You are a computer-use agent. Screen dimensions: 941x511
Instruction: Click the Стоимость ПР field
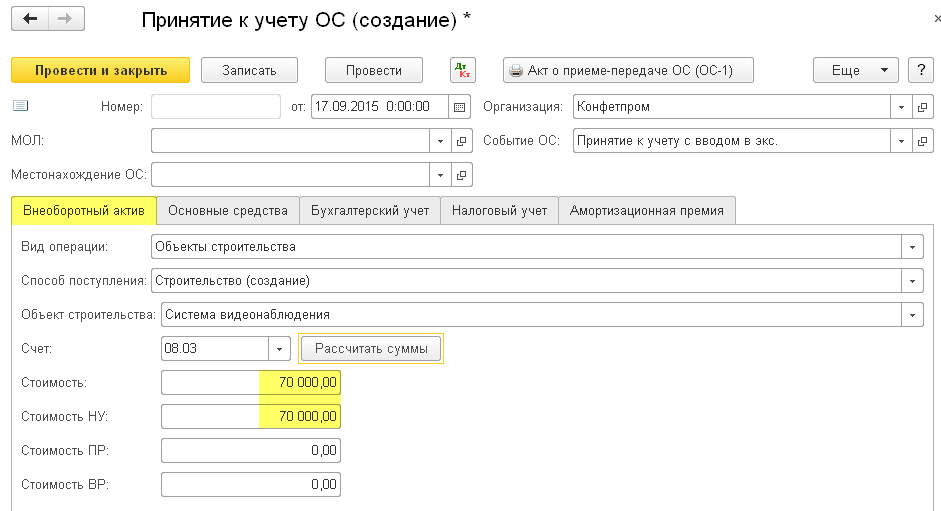click(x=251, y=450)
